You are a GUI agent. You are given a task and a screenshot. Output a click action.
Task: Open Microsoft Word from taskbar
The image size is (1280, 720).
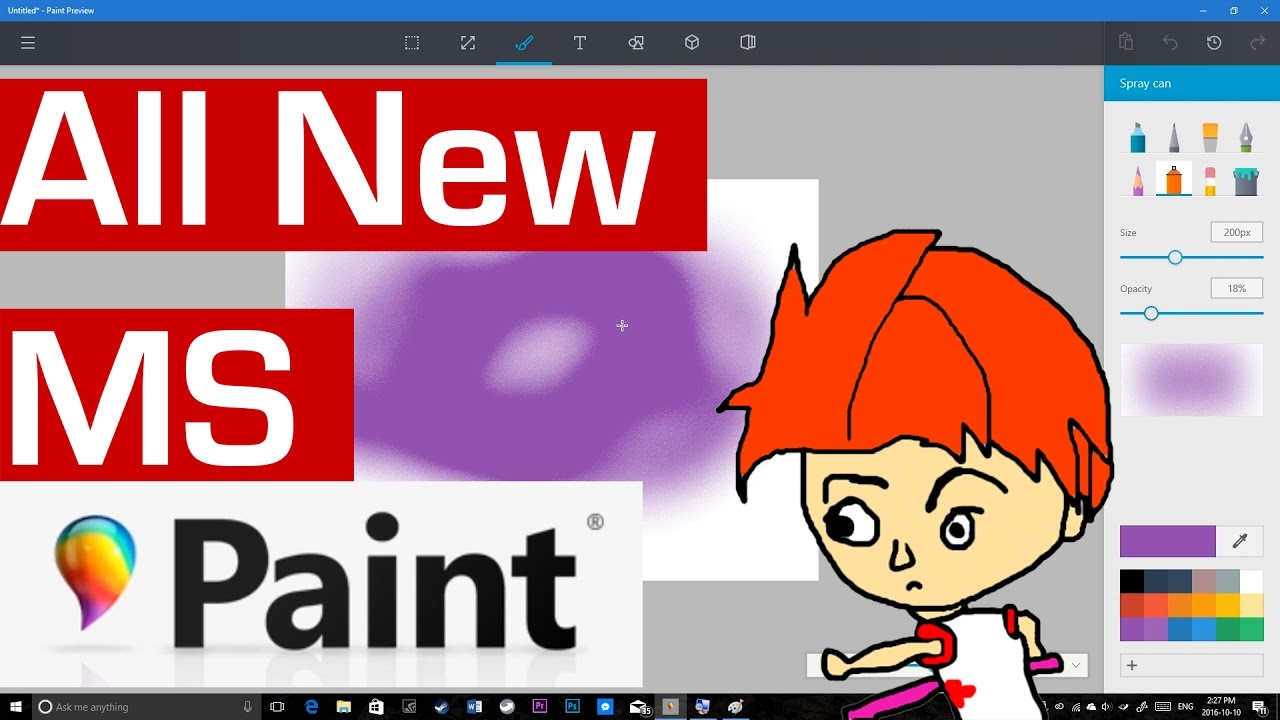474,707
